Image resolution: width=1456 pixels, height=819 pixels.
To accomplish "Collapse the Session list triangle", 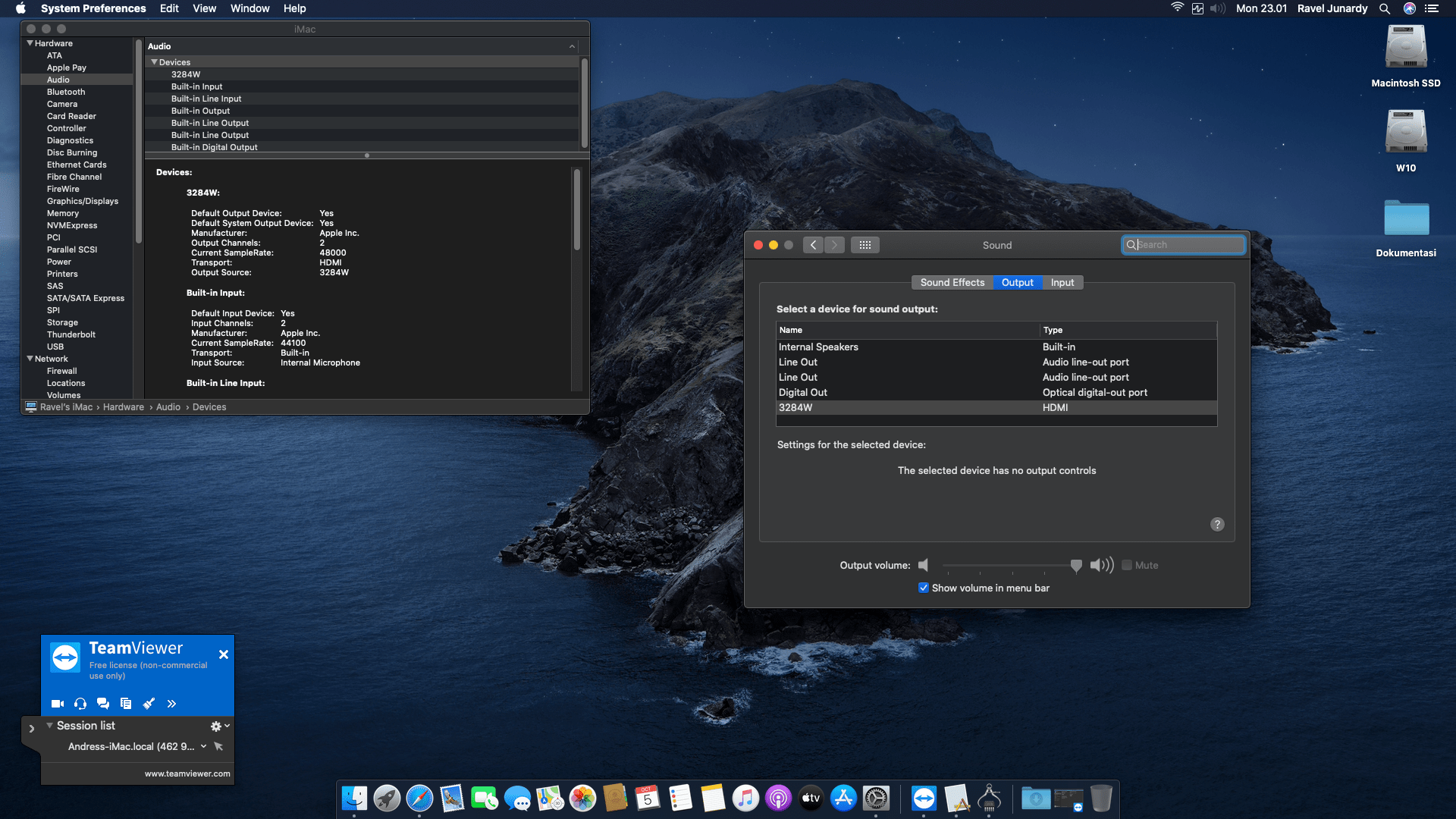I will tap(50, 726).
